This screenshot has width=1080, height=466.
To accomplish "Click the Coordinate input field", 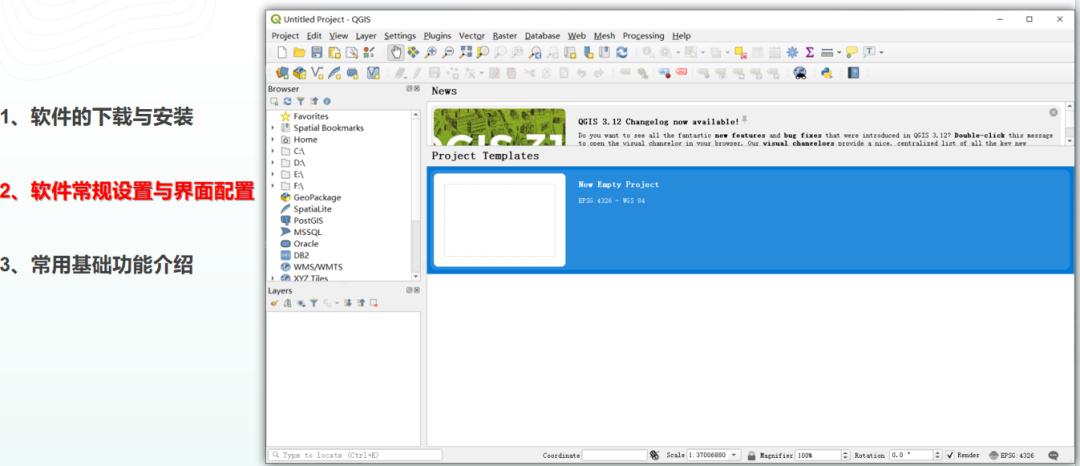I will (x=614, y=456).
